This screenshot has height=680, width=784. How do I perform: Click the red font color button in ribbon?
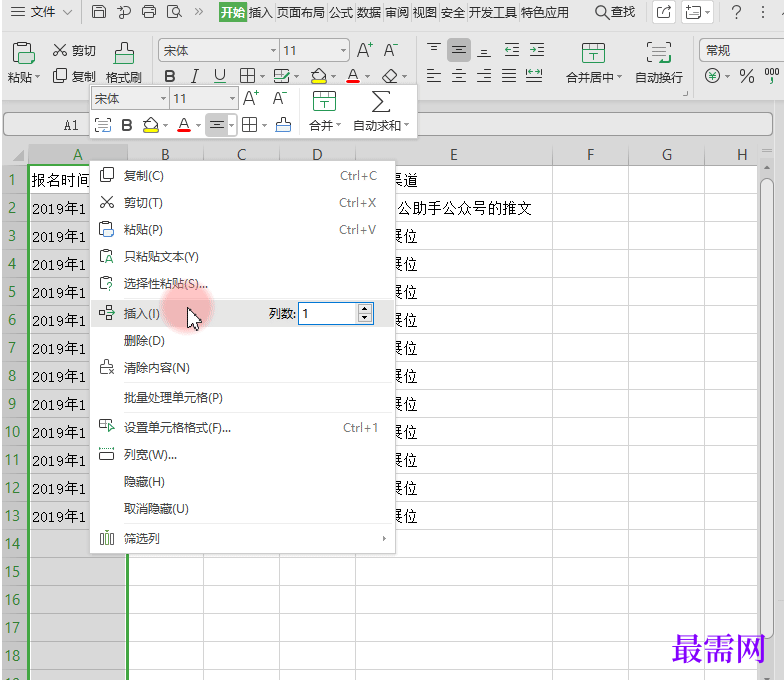tap(352, 76)
